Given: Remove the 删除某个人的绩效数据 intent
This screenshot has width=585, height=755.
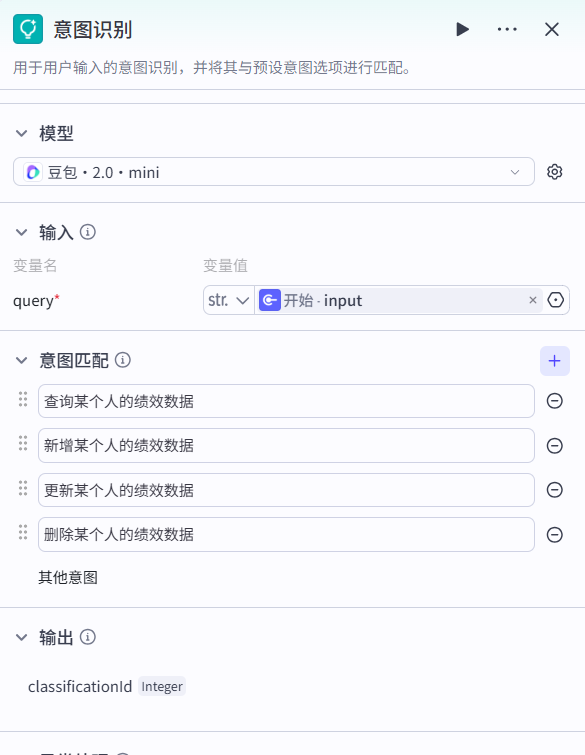Looking at the screenshot, I should tap(555, 534).
